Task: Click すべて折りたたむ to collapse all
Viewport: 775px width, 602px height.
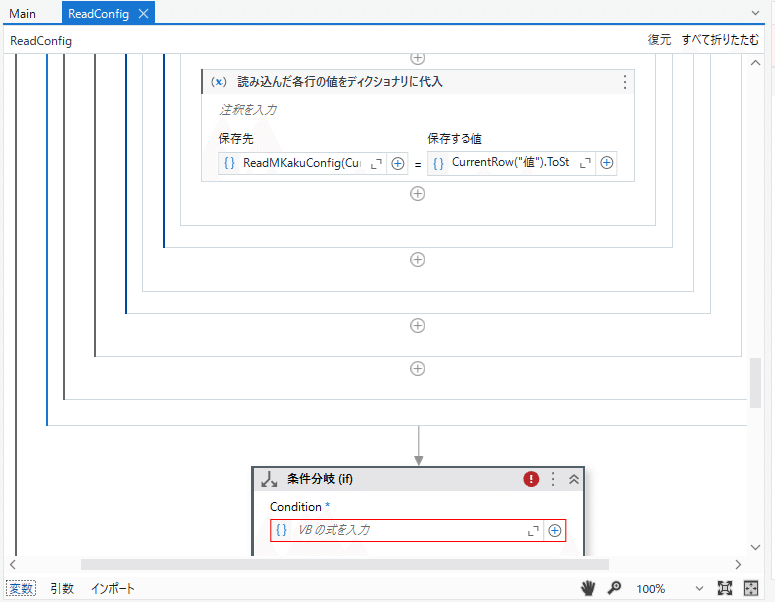Action: click(720, 40)
